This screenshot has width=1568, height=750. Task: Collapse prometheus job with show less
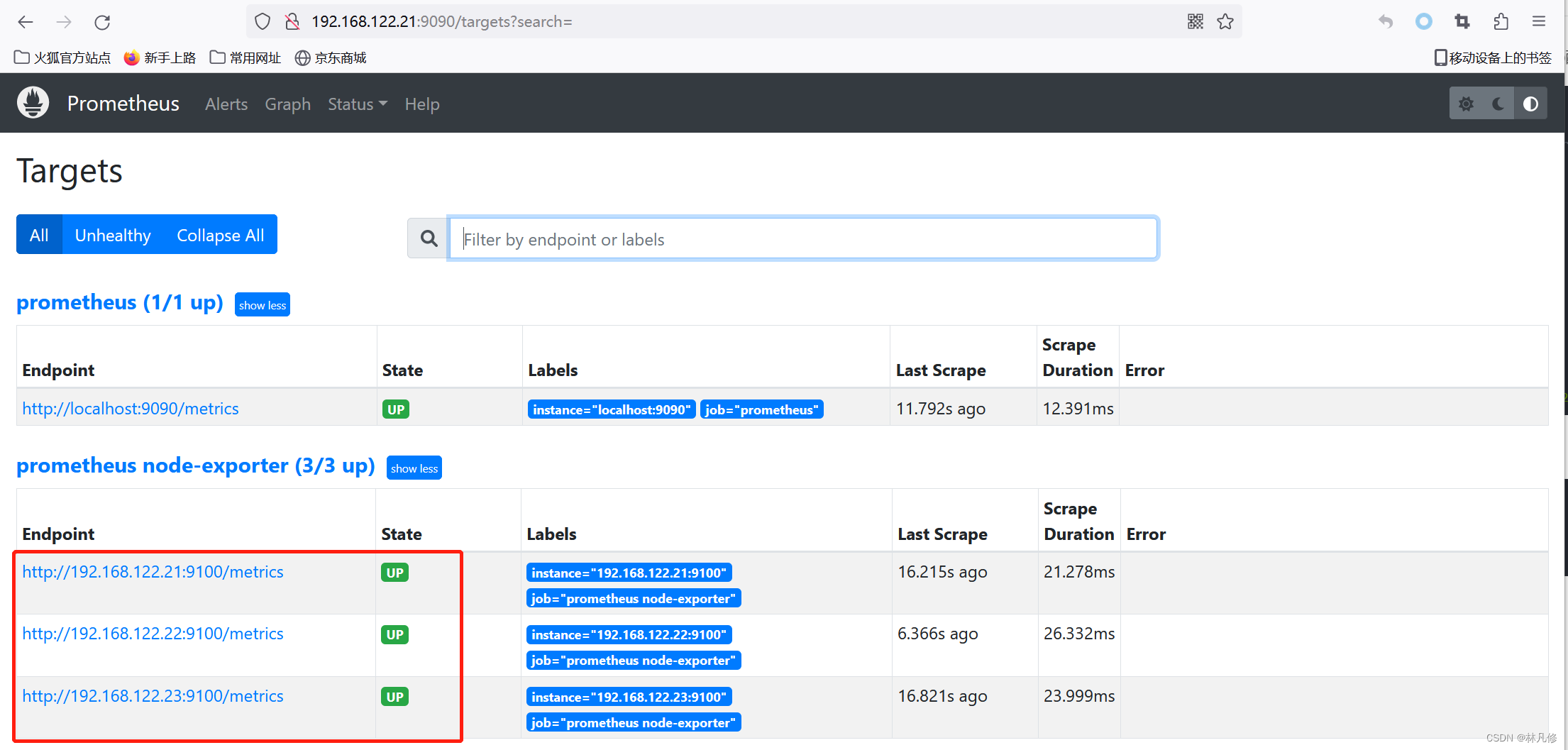(263, 304)
